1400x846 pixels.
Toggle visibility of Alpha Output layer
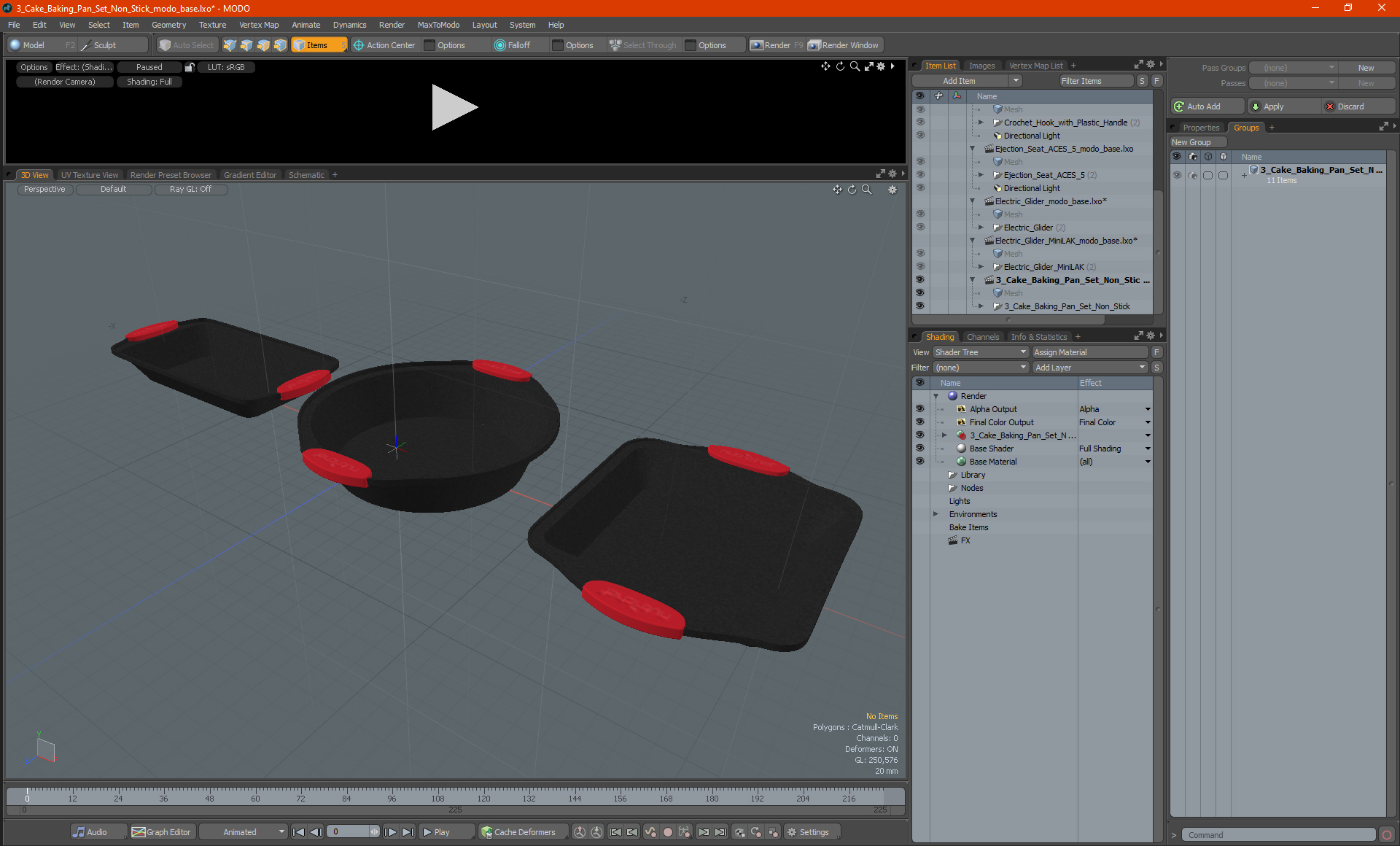pos(919,409)
